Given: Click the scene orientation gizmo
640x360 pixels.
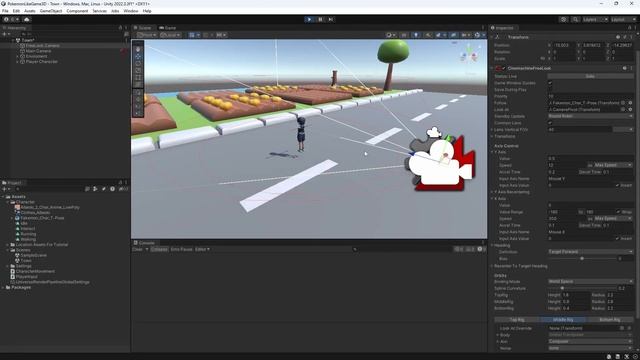Looking at the screenshot, I should point(469,54).
